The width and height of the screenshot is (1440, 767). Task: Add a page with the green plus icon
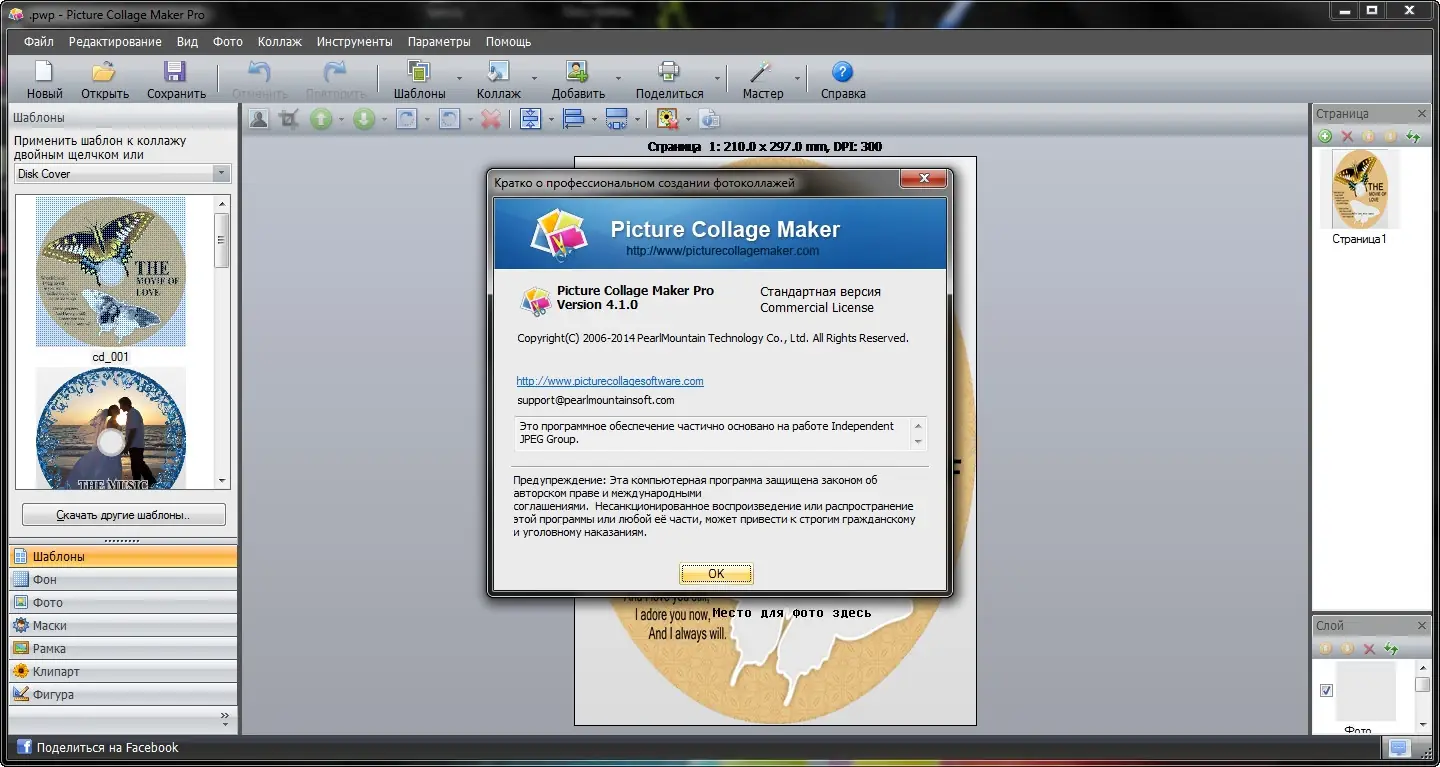pos(1325,136)
